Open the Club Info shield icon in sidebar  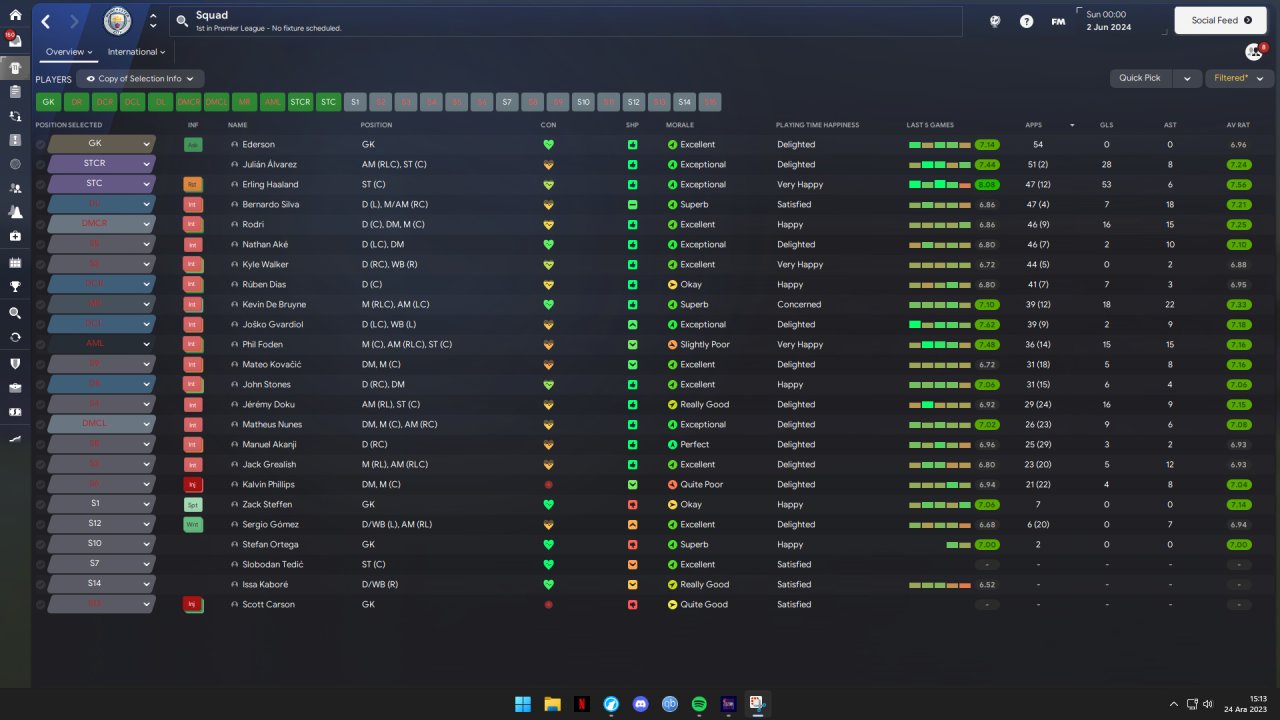click(15, 363)
